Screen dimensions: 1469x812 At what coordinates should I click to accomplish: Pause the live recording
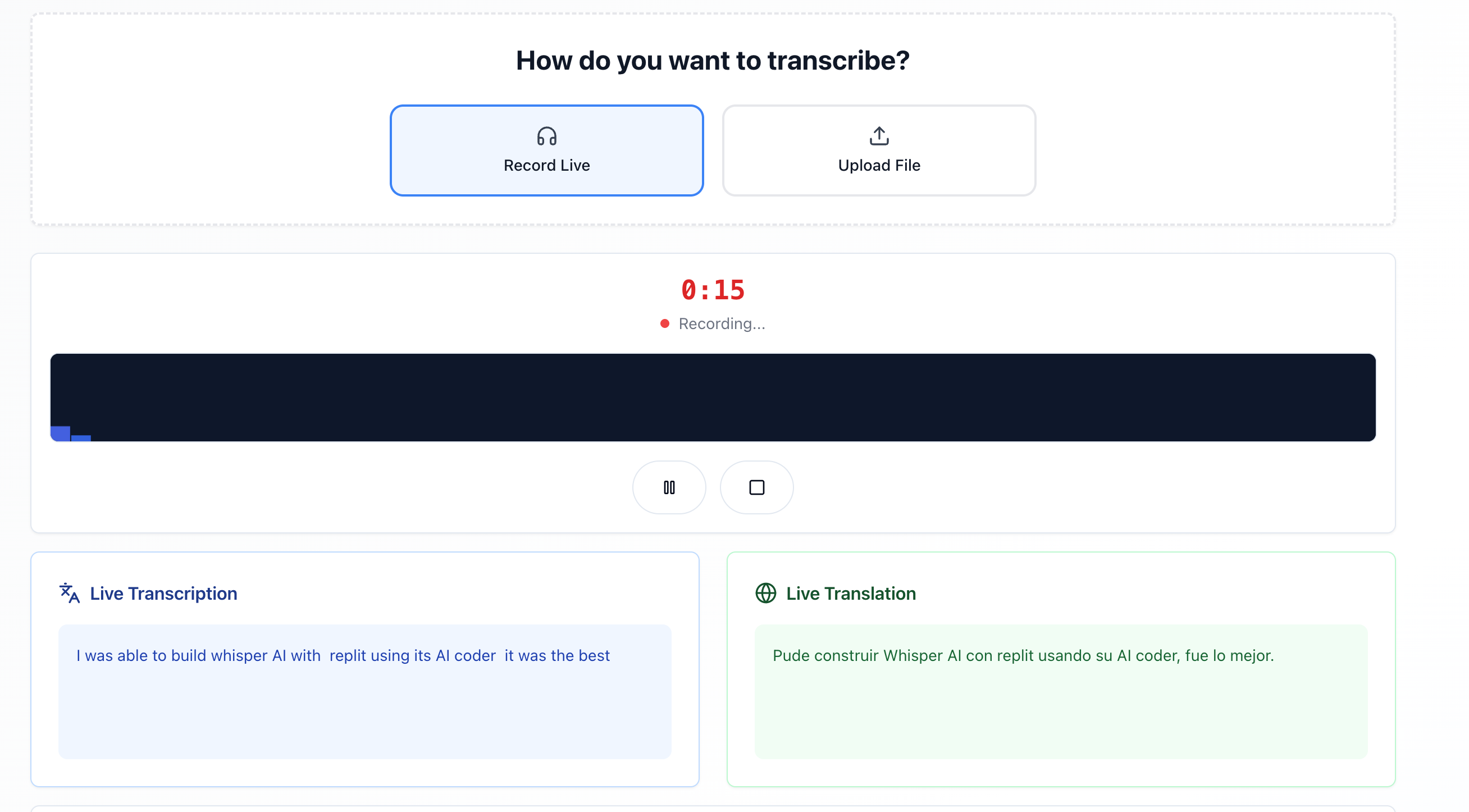pos(669,487)
